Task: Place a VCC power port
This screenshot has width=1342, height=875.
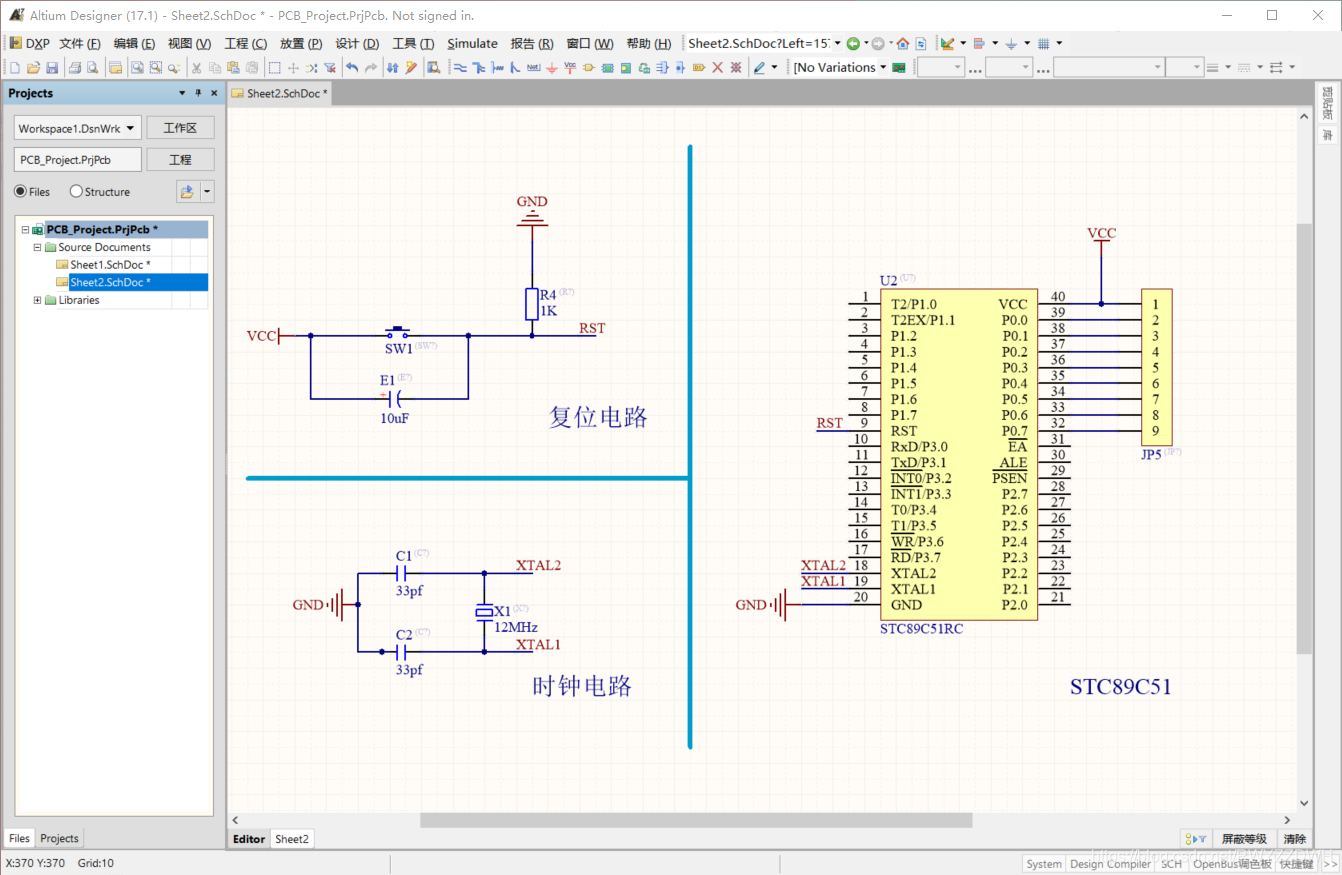Action: (569, 68)
